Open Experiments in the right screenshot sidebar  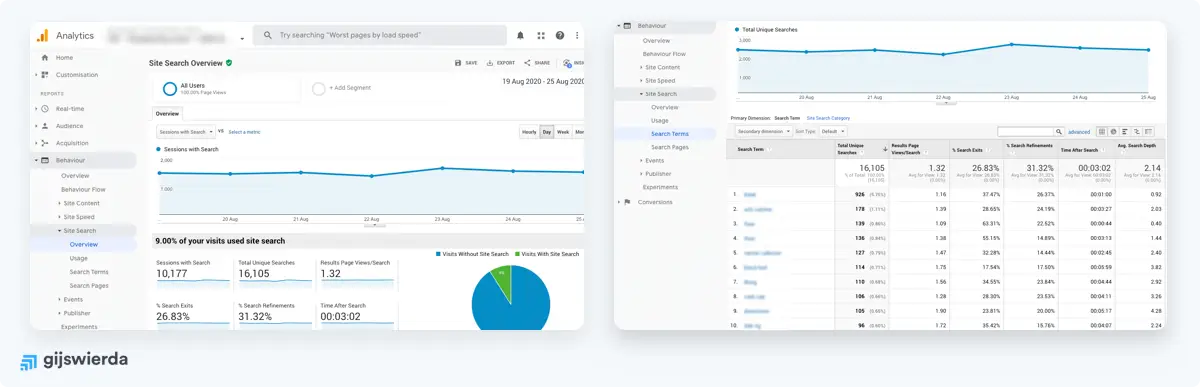tap(660, 187)
